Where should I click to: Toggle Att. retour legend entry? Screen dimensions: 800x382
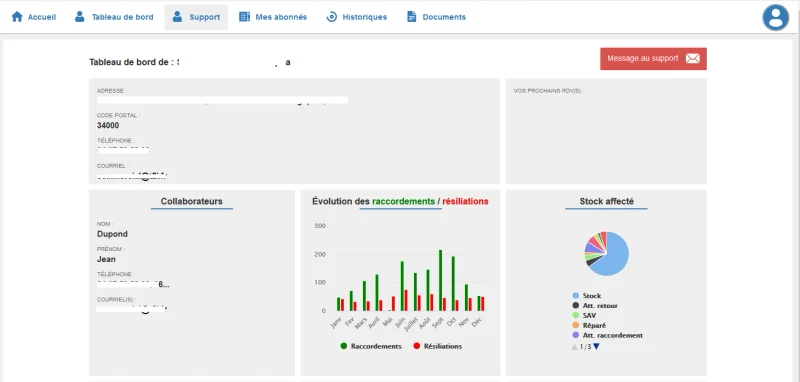coord(595,305)
